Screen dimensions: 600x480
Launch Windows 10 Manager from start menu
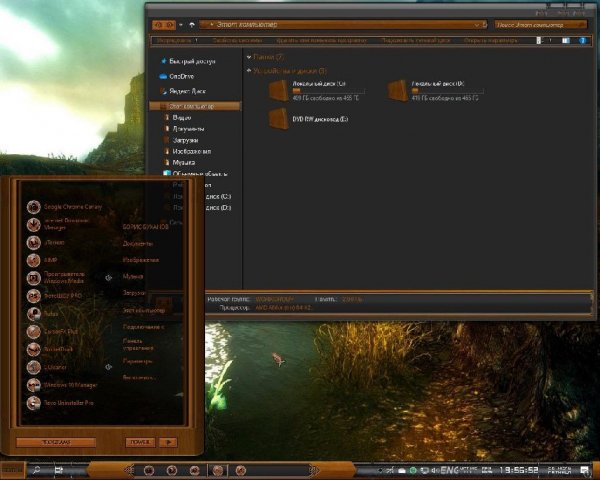(62, 385)
